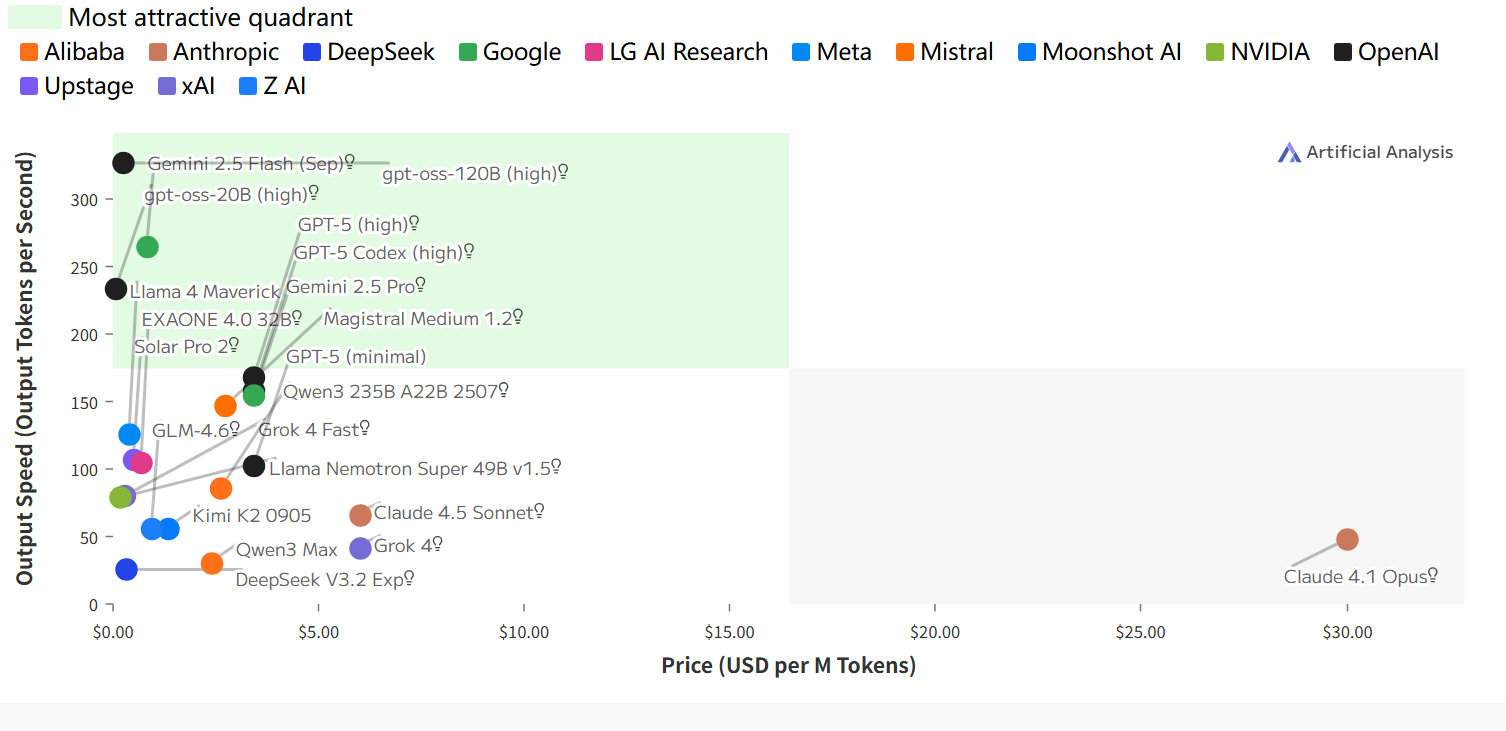Click the lightbulb icon beside Claude 4.1 Opus
This screenshot has height=731, width=1506.
1432,576
